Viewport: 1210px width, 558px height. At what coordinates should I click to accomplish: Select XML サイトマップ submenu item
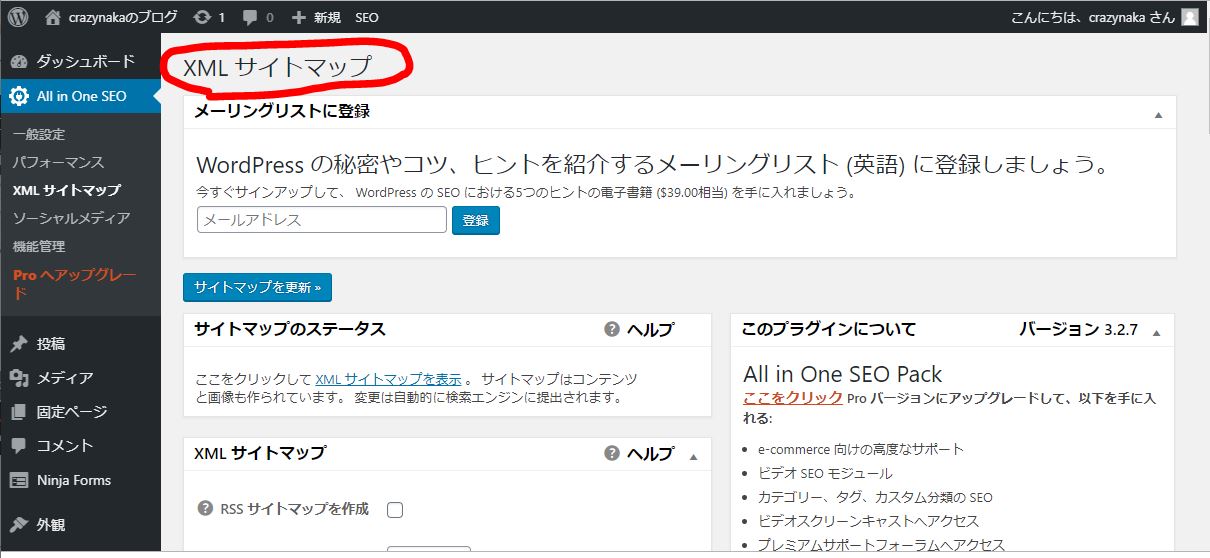(66, 190)
